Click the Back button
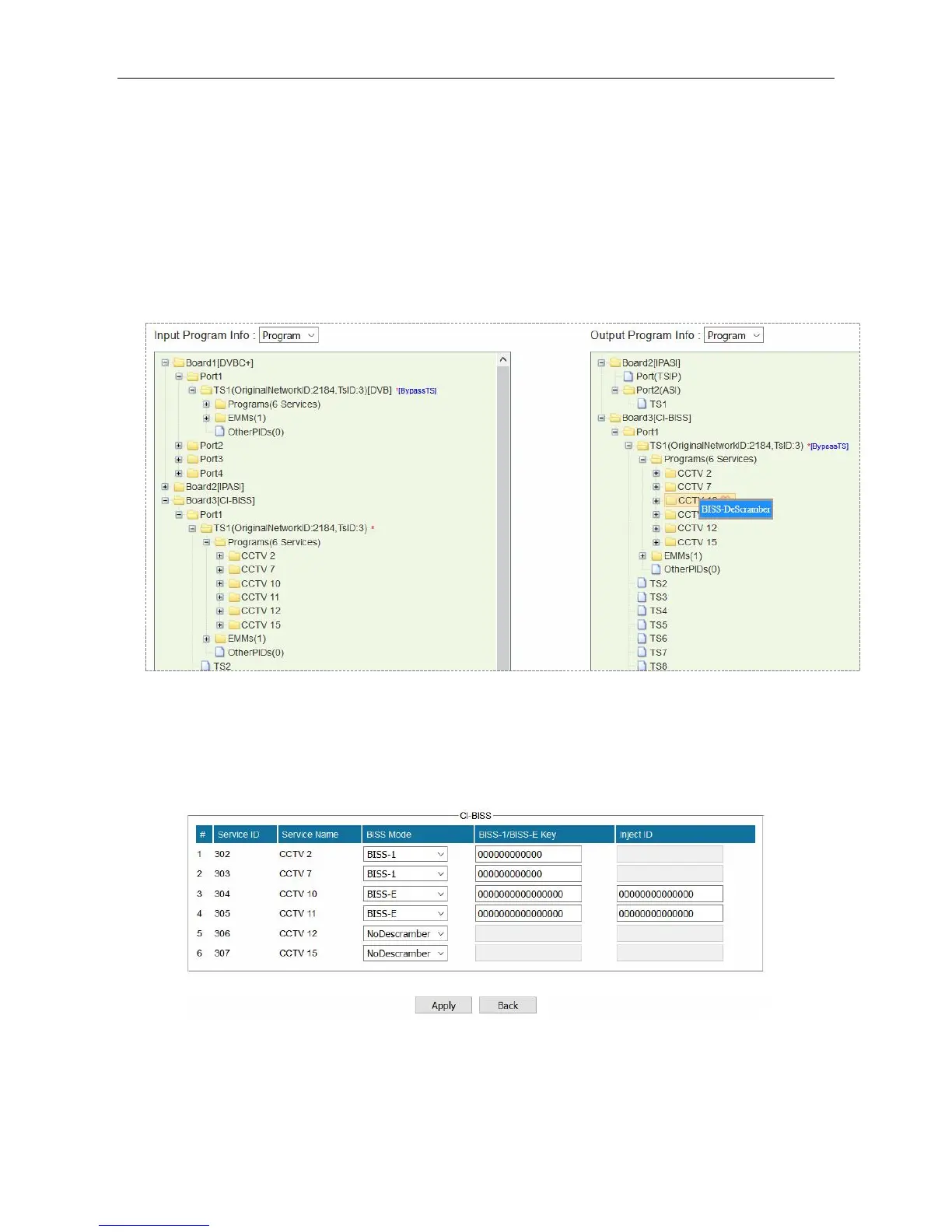 coord(508,1005)
